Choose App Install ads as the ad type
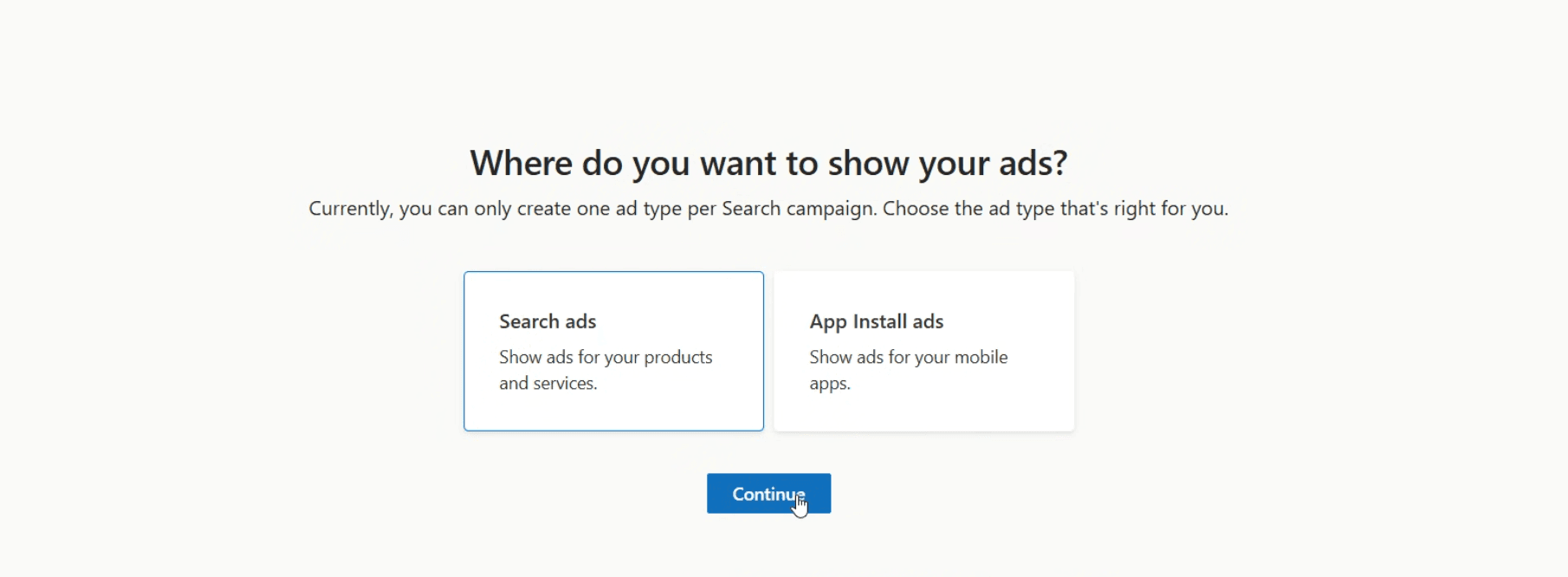The image size is (1568, 577). [923, 351]
